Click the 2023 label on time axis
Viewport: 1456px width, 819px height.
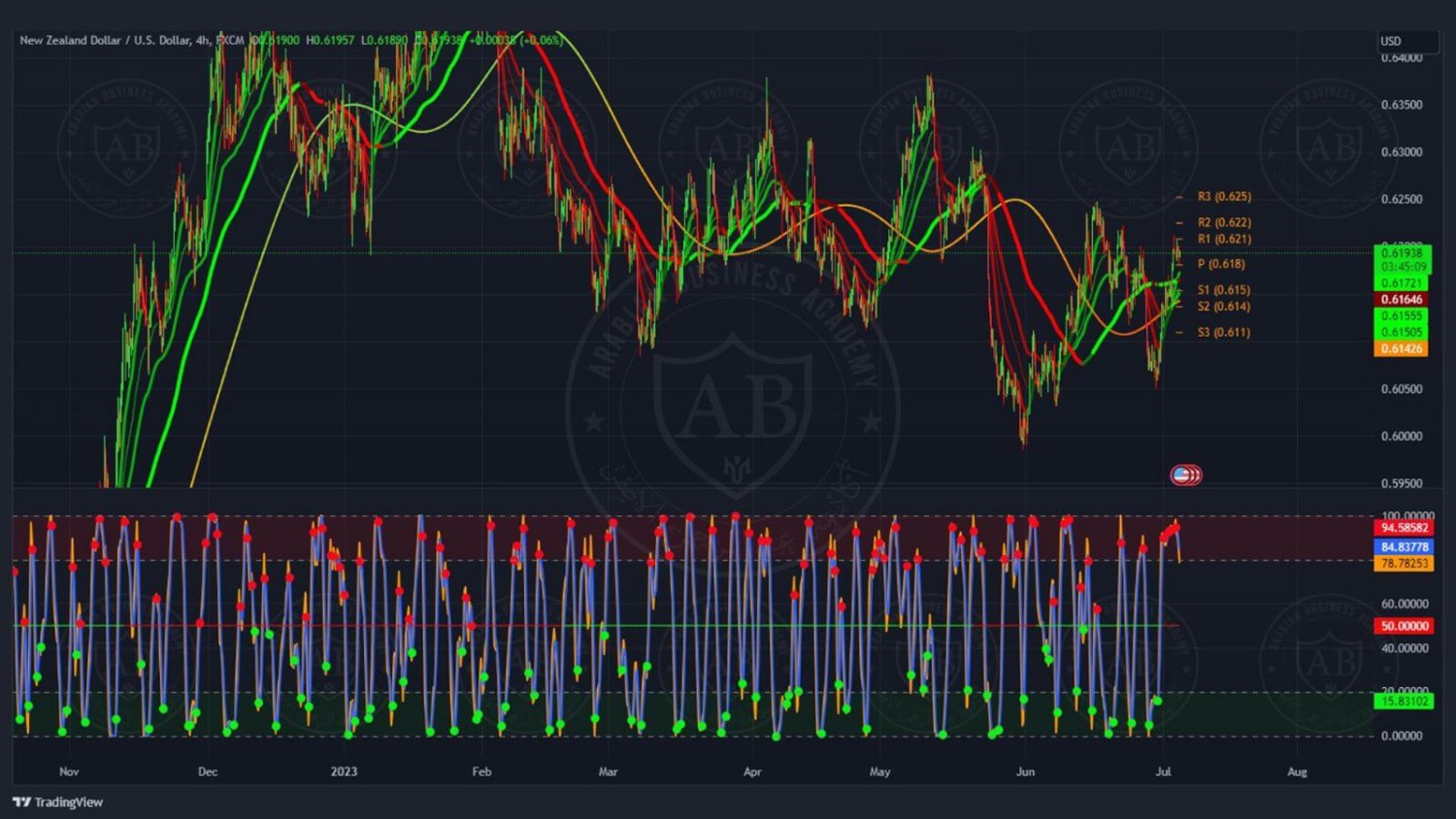344,772
